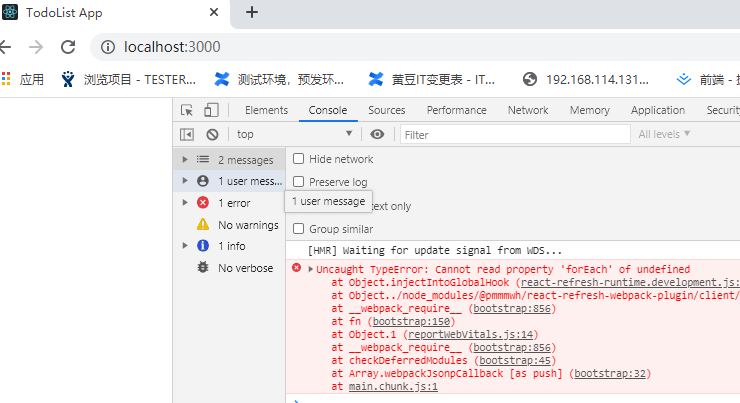Screen dimensions: 740x403
Task: Open bootstrap:32 source link
Action: 610,373
